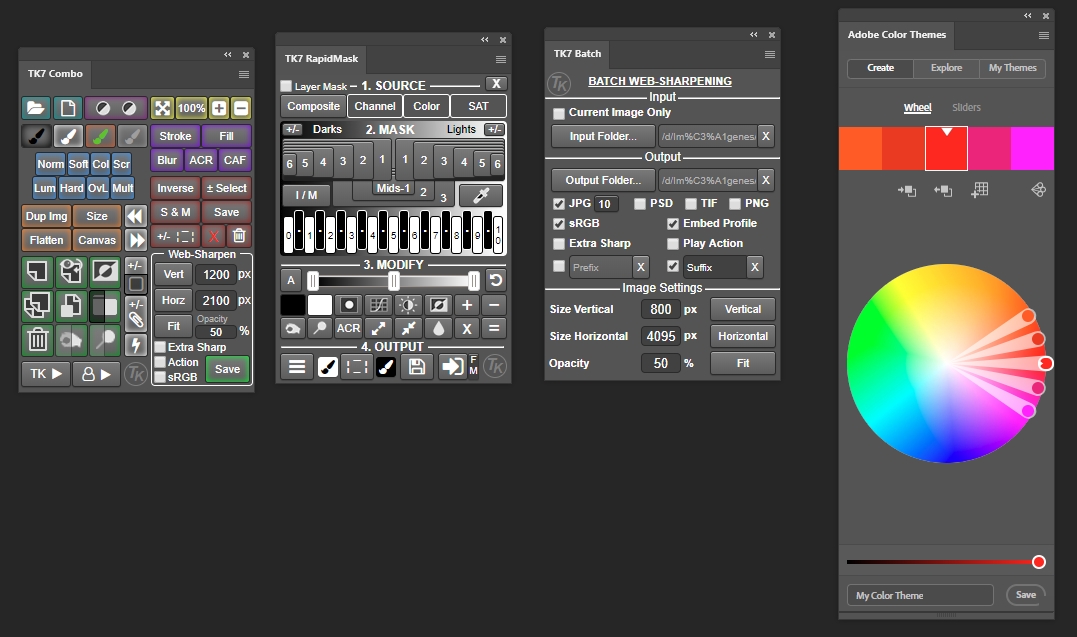Select the Channel source tab in RapidMask

click(x=375, y=107)
